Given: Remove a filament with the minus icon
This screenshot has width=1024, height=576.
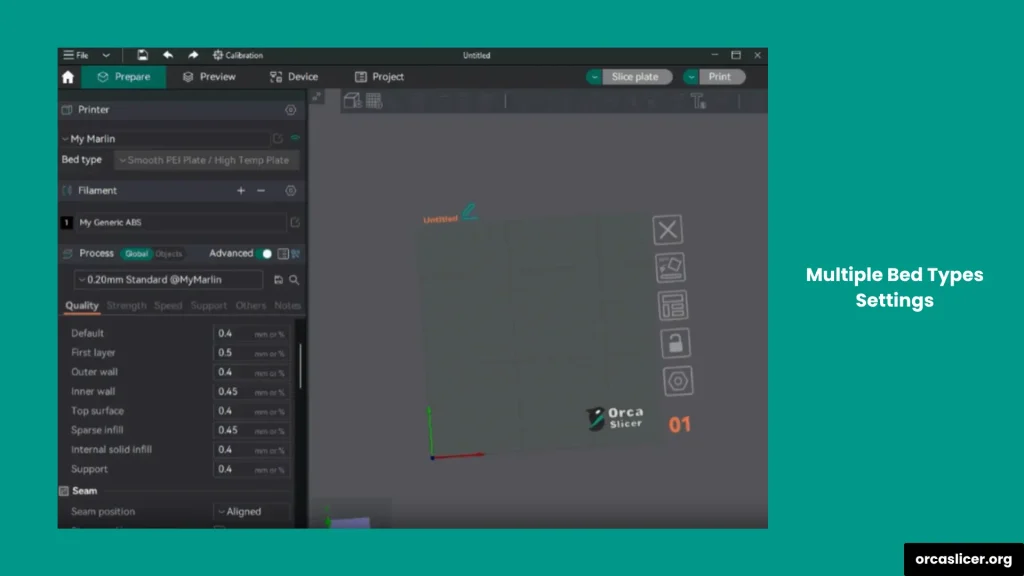Looking at the screenshot, I should [261, 190].
